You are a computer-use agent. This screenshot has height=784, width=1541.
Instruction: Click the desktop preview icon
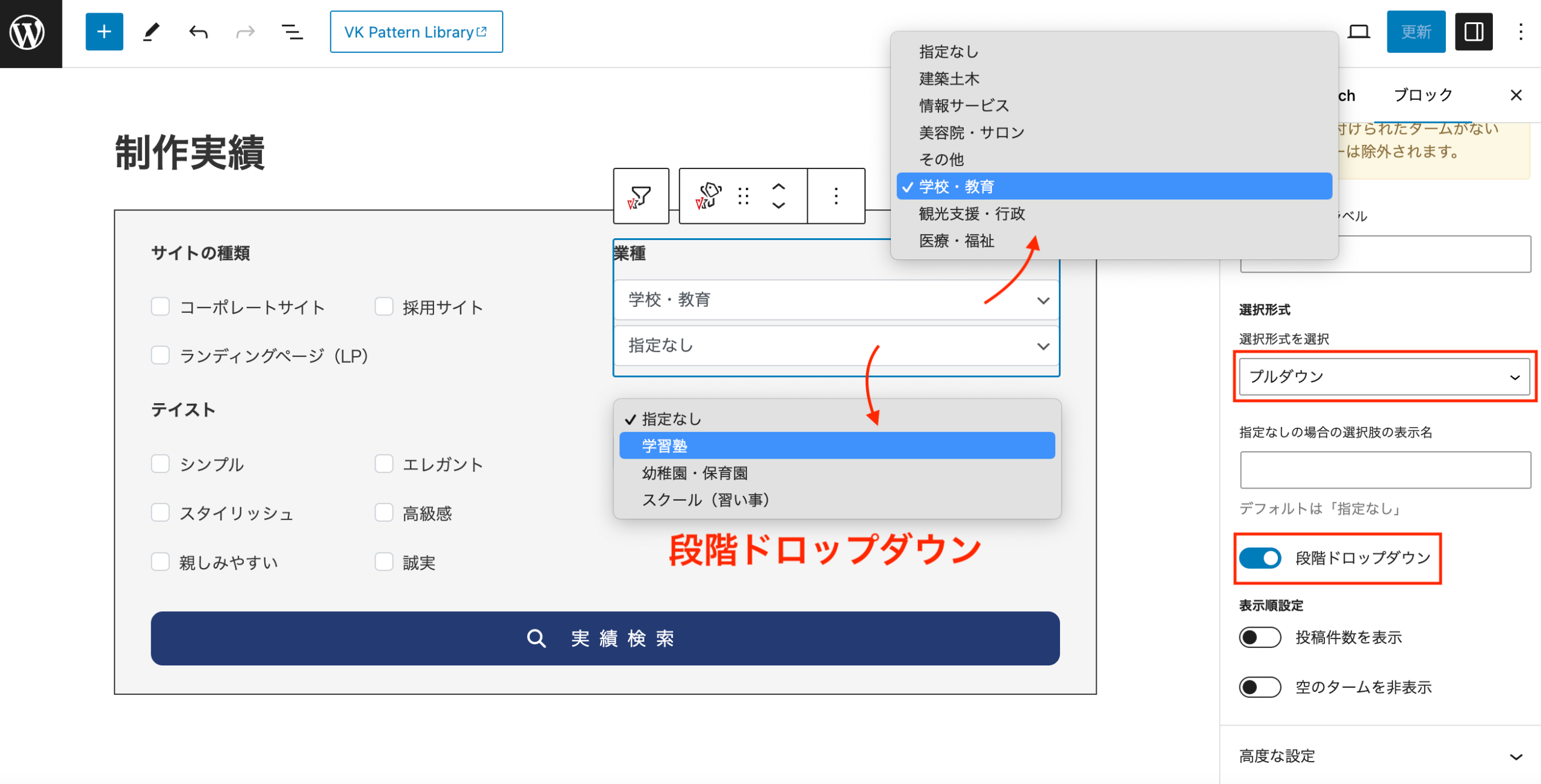click(1359, 31)
